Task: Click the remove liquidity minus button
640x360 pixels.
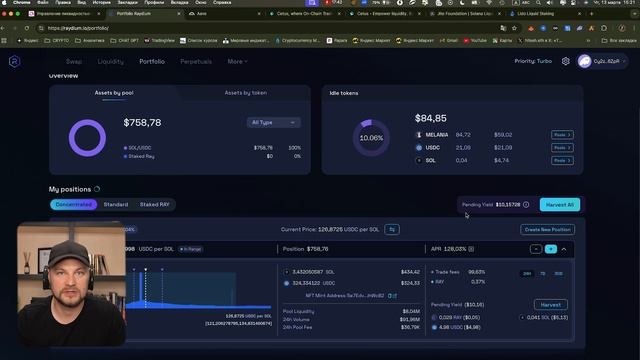Action: click(x=536, y=249)
